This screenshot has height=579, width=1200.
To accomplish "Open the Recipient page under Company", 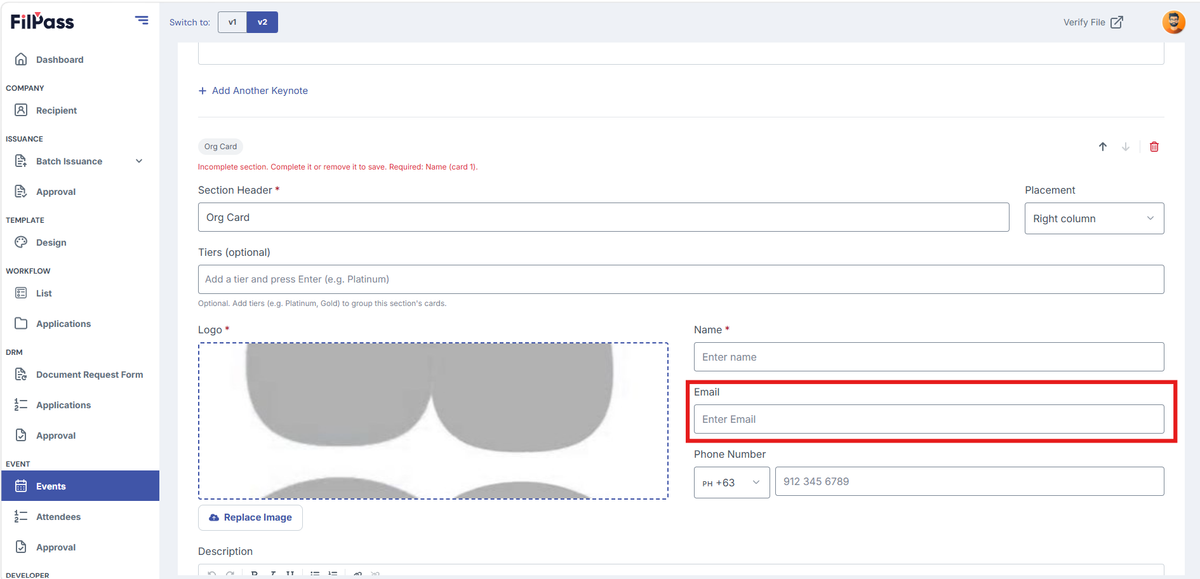I will (56, 111).
